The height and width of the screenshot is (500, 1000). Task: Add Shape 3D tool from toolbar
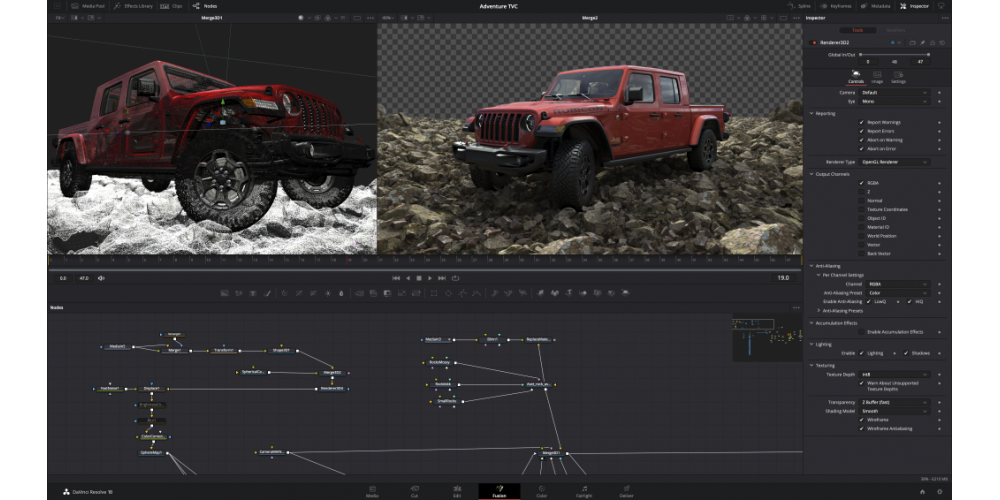click(x=555, y=293)
